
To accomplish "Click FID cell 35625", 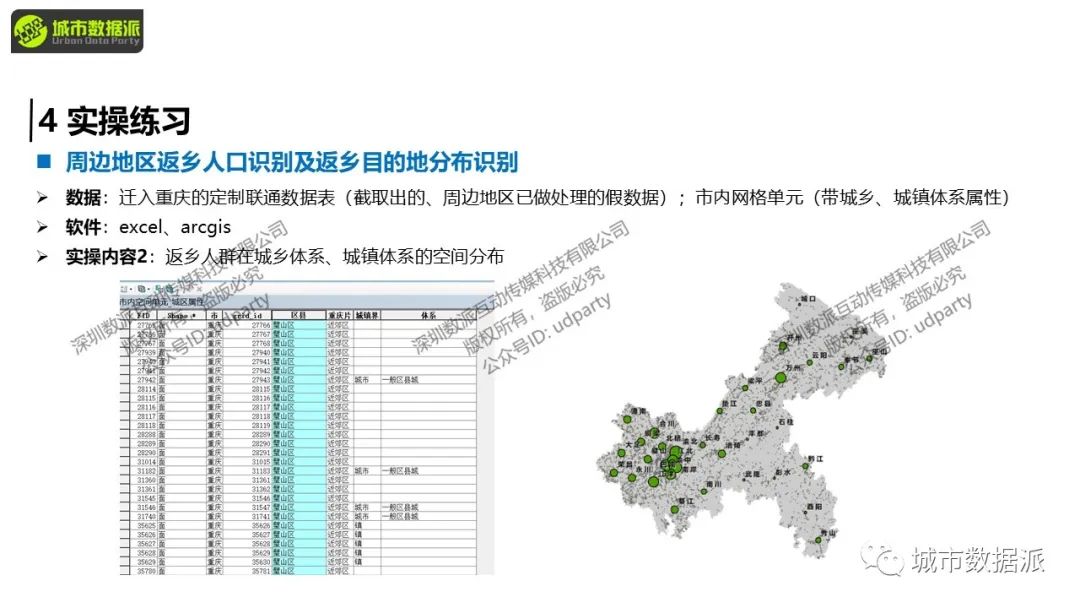I will pos(145,525).
